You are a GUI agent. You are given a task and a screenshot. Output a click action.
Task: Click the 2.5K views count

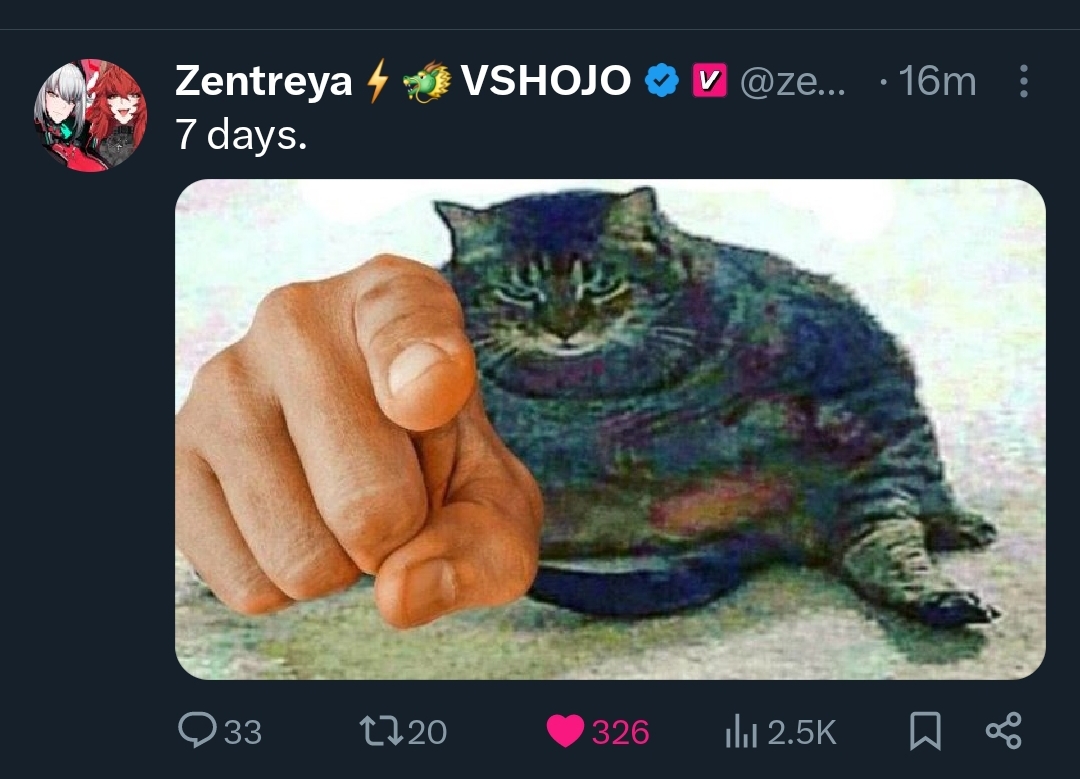(x=802, y=732)
